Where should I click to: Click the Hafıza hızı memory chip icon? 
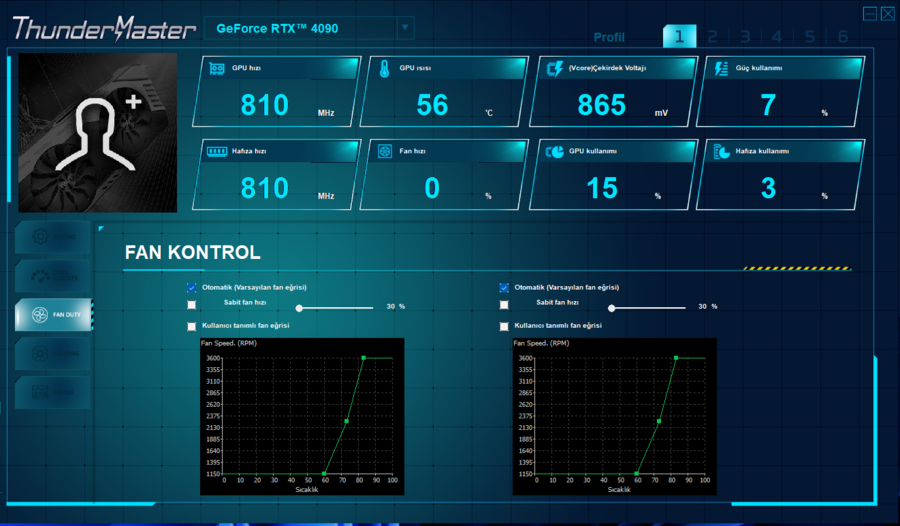[217, 152]
